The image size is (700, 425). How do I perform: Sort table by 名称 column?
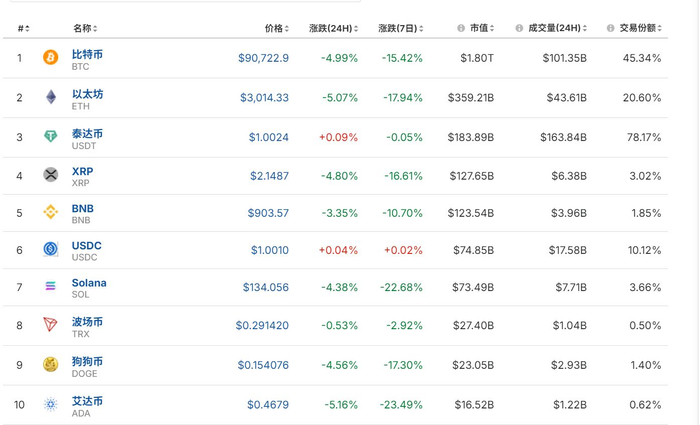pos(85,29)
